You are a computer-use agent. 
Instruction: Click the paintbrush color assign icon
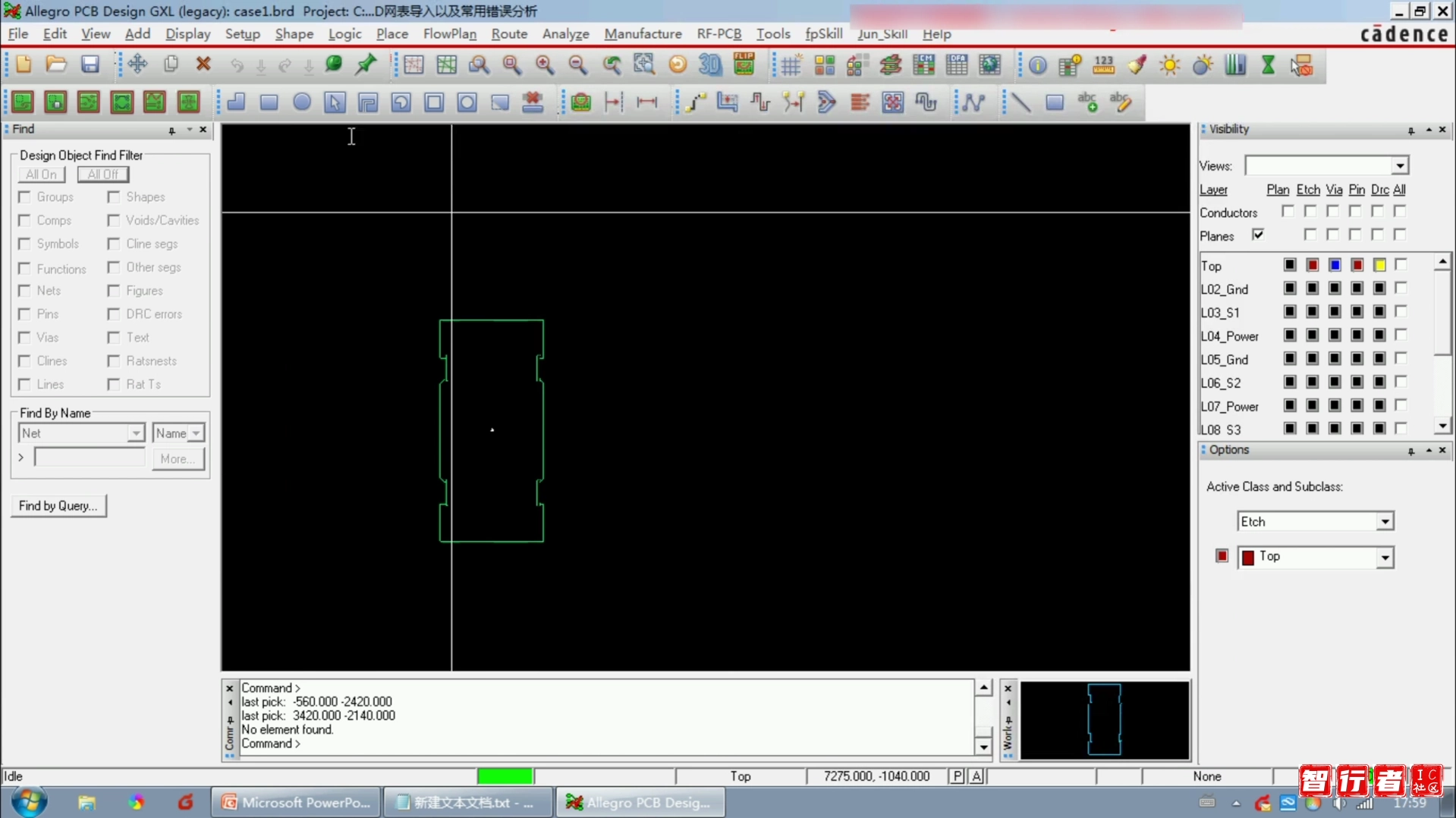click(1137, 66)
